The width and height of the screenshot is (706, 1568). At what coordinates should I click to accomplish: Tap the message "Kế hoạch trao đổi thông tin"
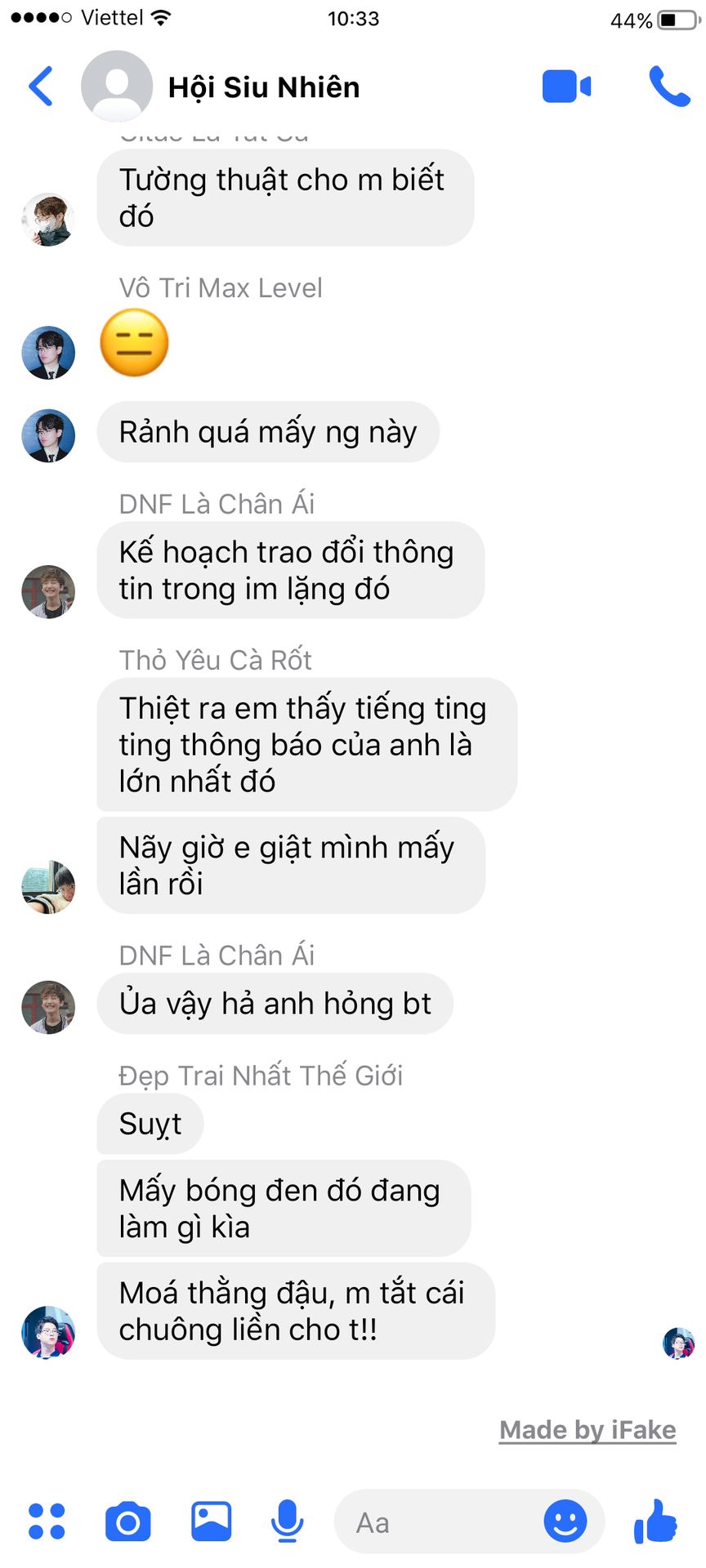pyautogui.click(x=291, y=570)
